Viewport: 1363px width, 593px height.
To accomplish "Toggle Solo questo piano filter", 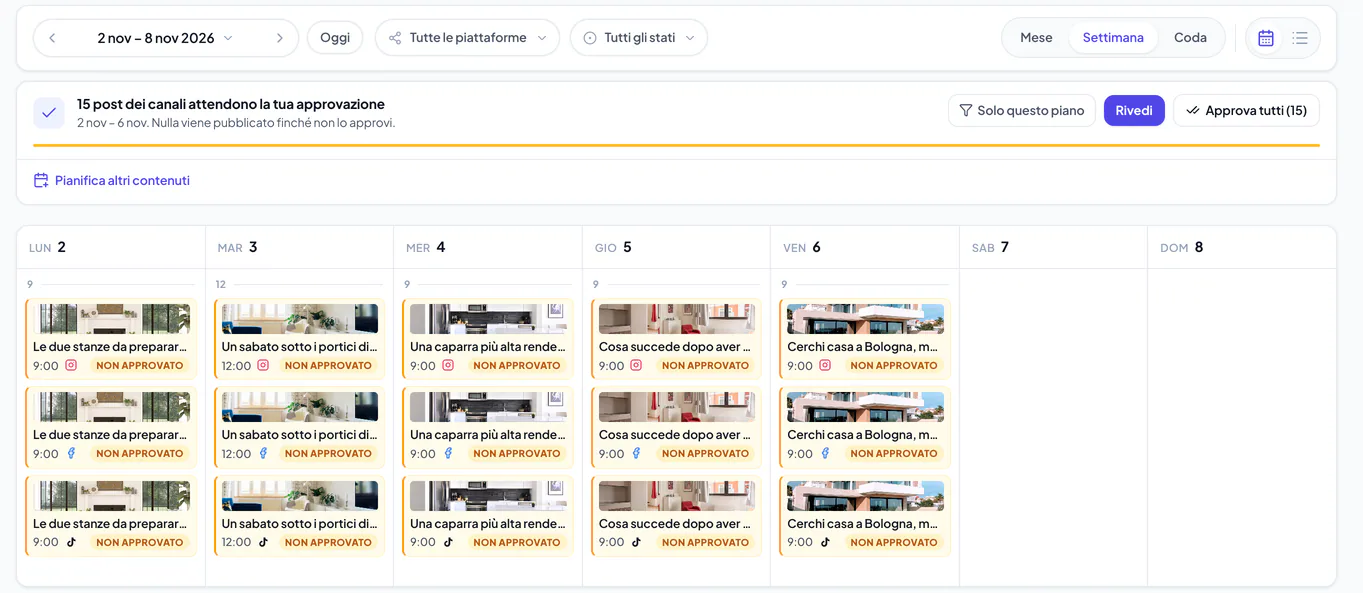I will (x=1022, y=111).
